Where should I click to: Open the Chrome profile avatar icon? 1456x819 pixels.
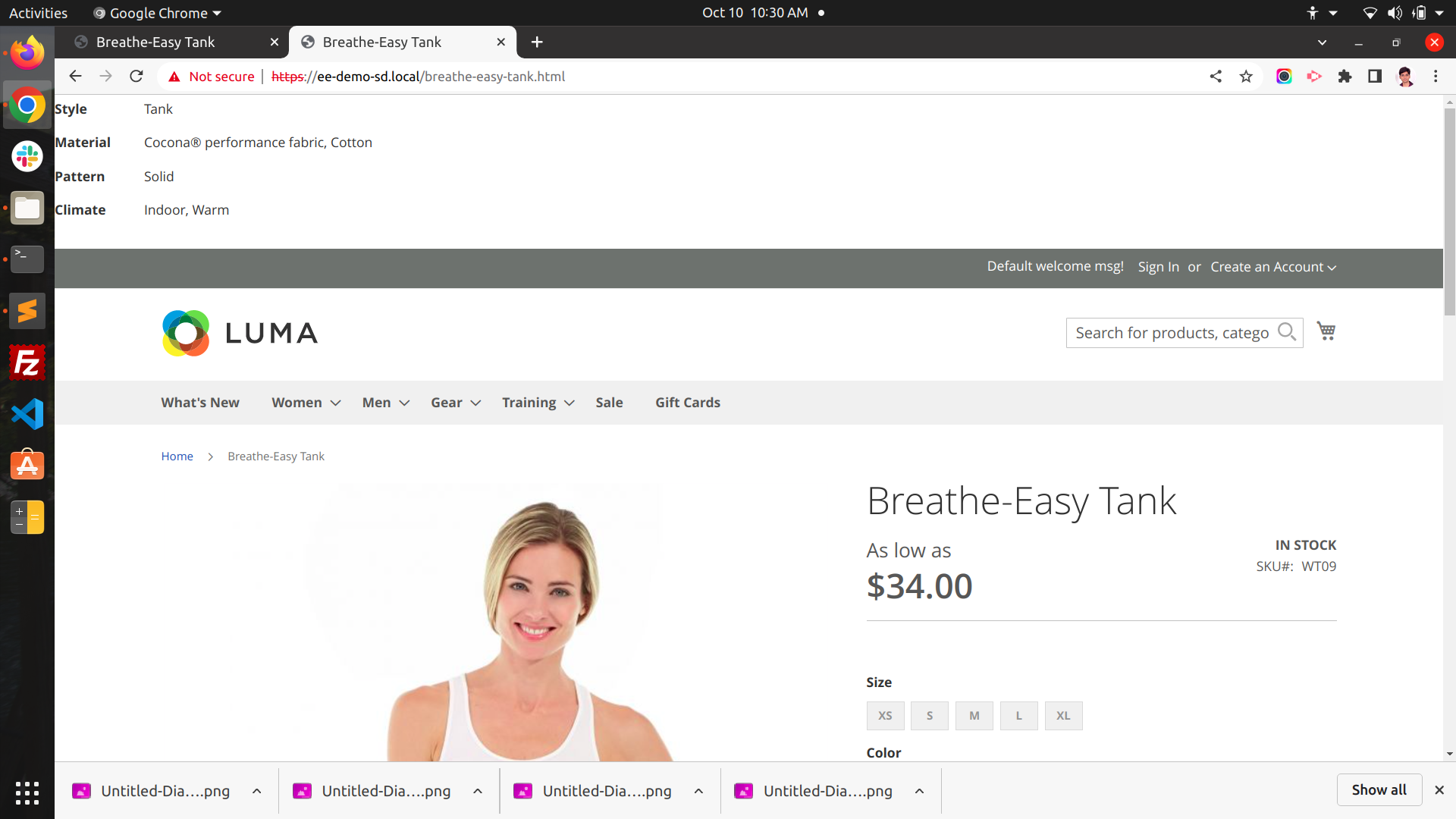coord(1405,76)
